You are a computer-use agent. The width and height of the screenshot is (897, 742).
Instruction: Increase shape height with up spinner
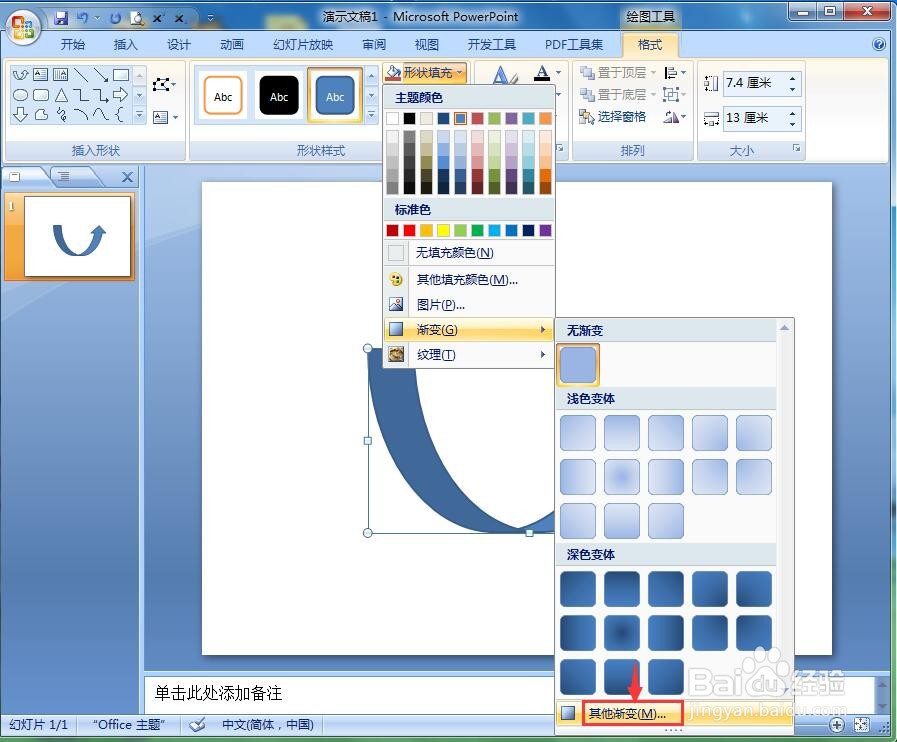pyautogui.click(x=792, y=78)
